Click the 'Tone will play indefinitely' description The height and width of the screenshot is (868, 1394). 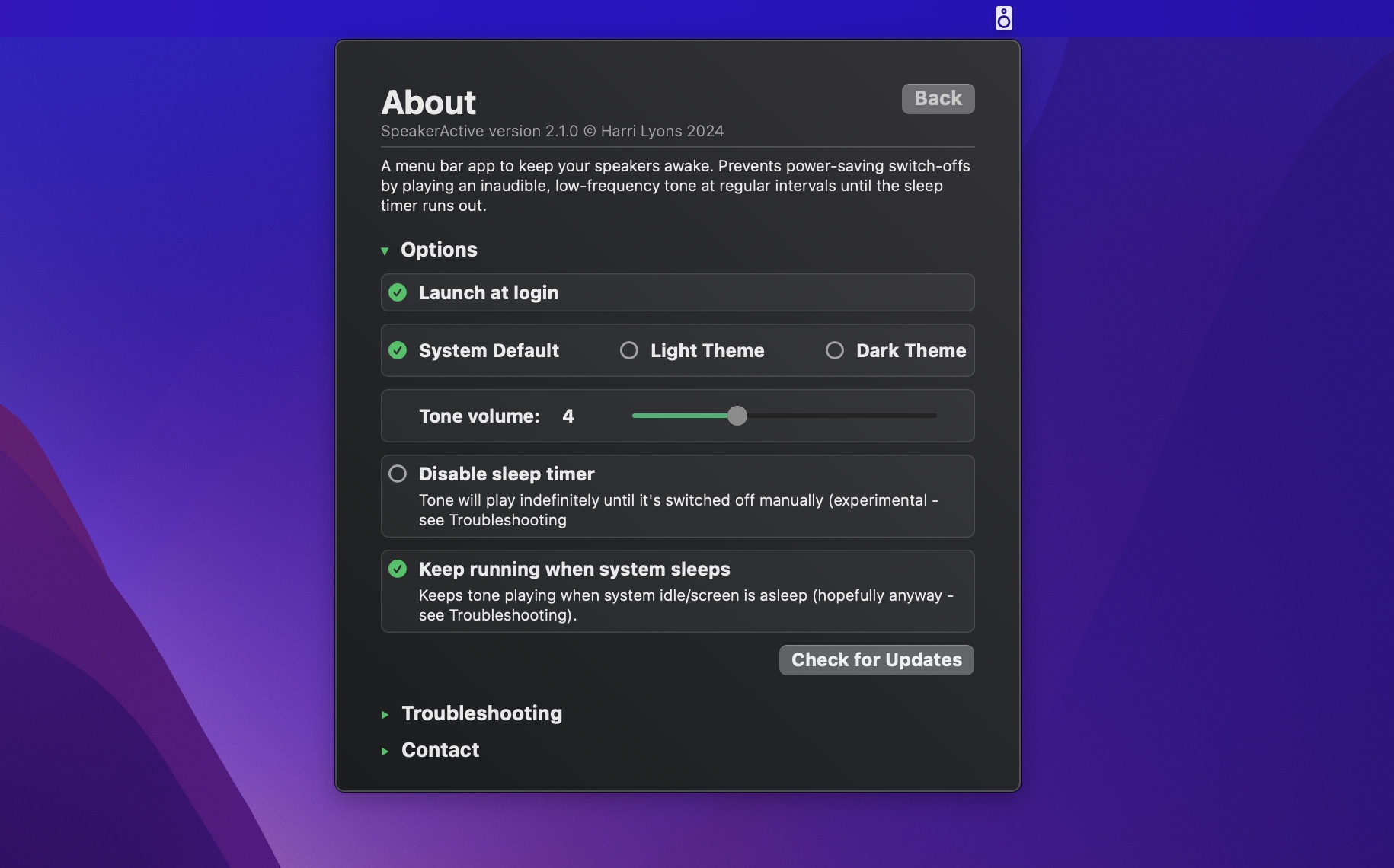point(679,510)
